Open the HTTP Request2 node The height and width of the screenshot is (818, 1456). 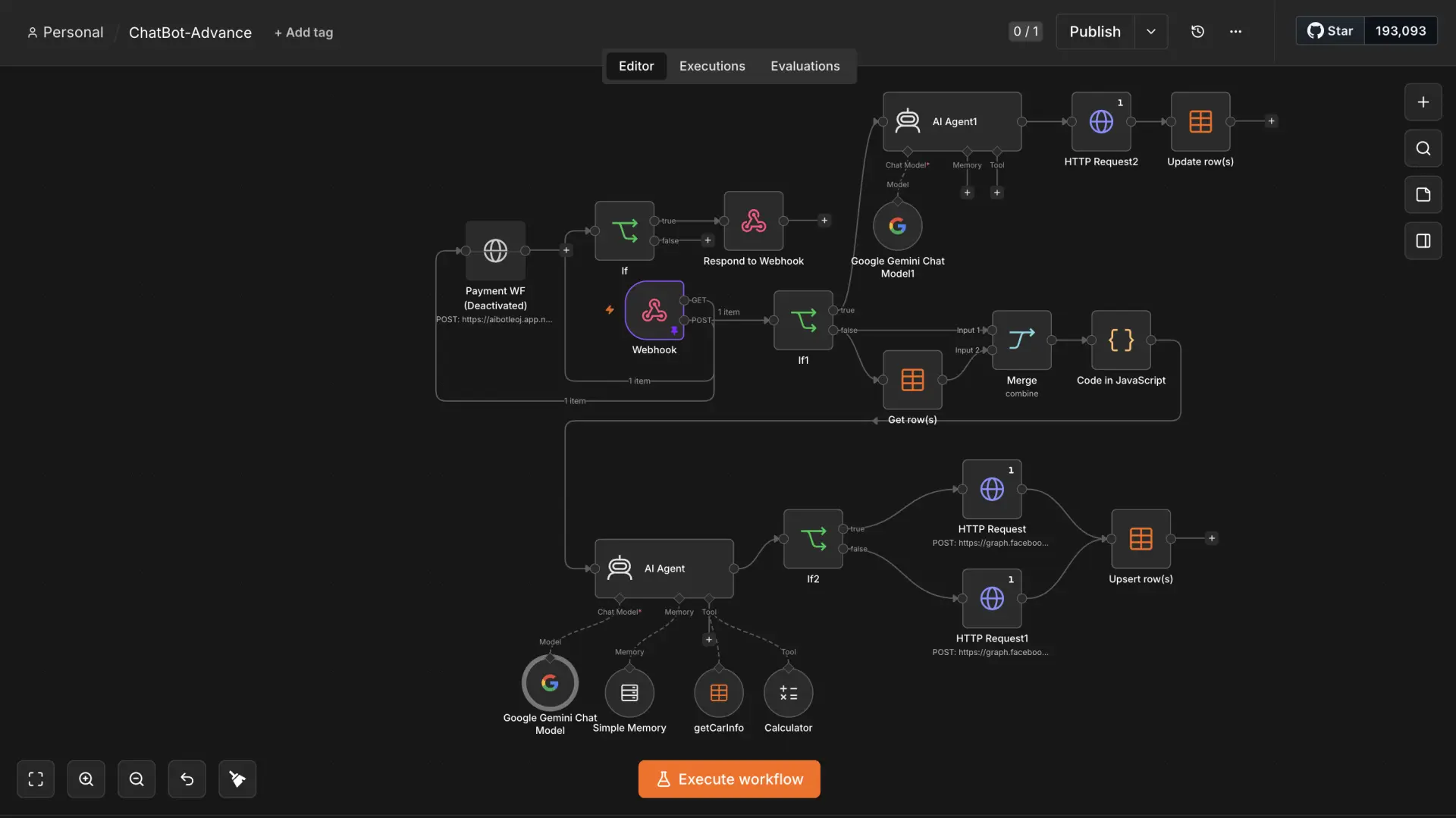point(1101,121)
